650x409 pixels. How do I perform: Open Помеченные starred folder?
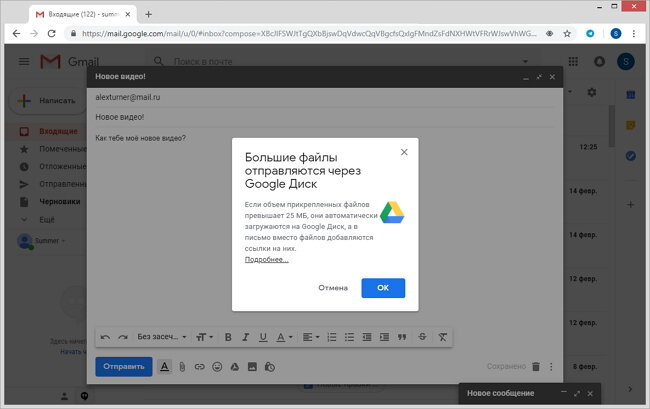pos(63,149)
